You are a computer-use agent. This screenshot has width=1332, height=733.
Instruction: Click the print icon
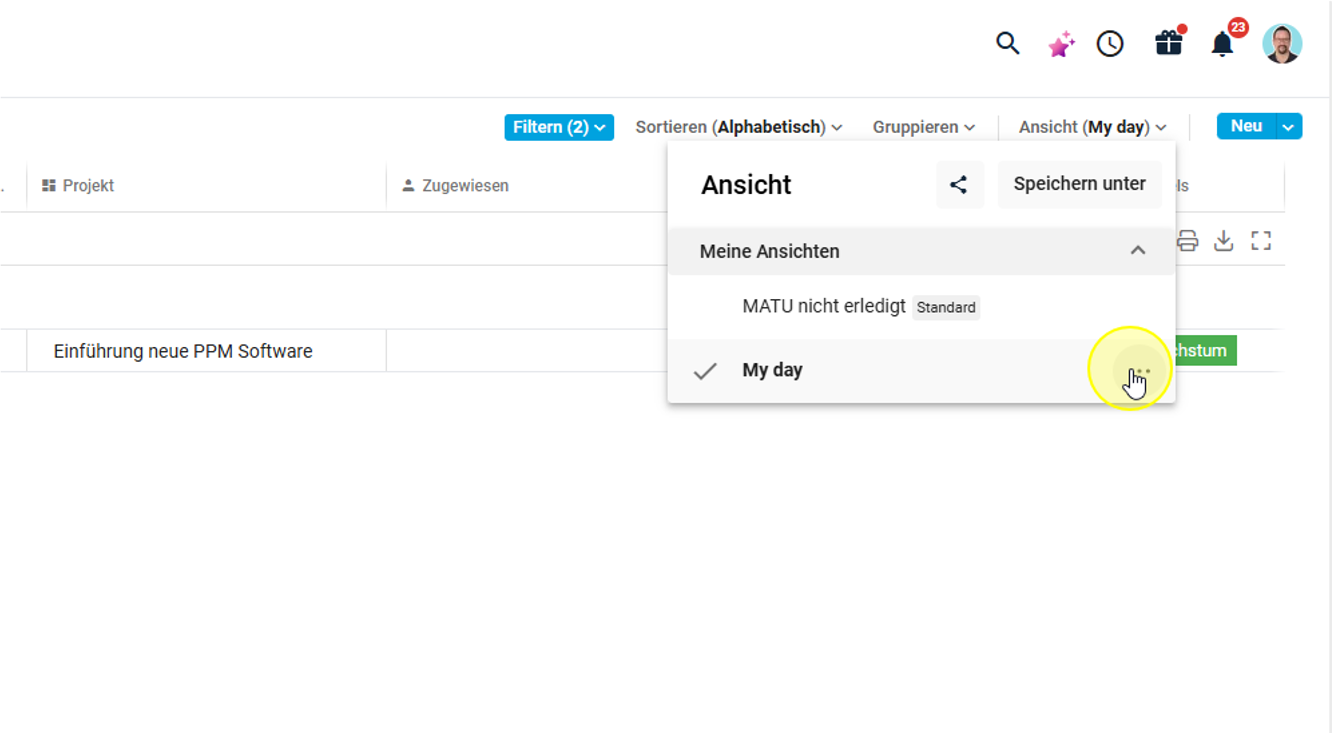pos(1187,241)
